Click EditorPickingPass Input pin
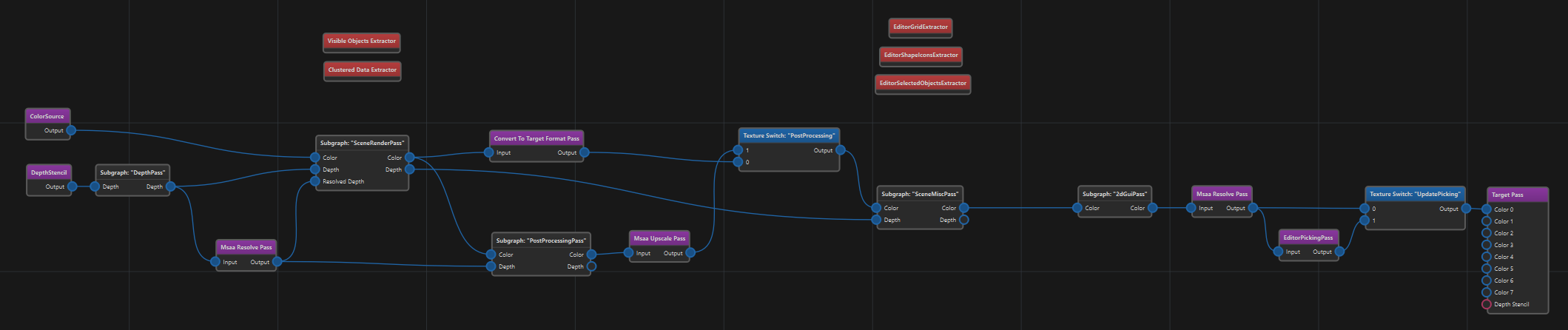The width and height of the screenshot is (1568, 330). click(1279, 252)
